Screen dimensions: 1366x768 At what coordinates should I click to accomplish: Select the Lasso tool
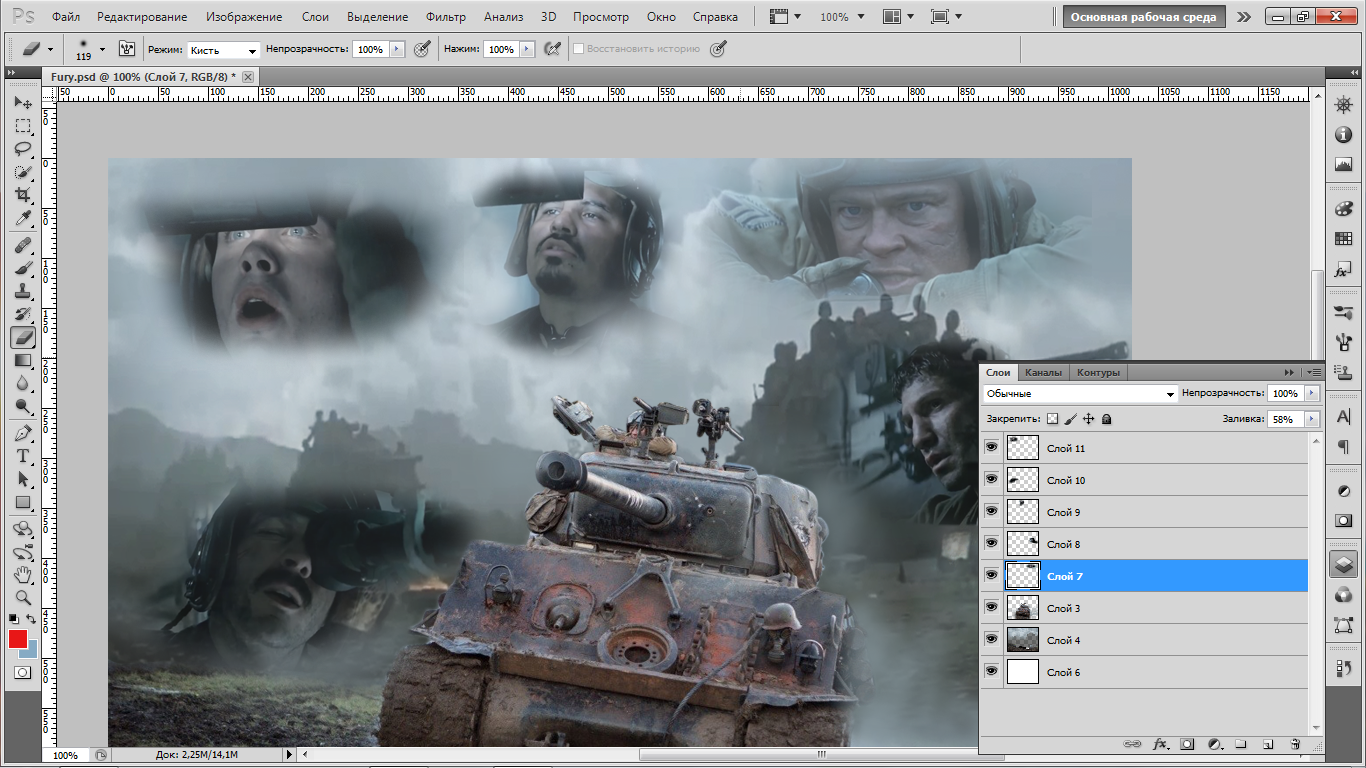pyautogui.click(x=23, y=149)
